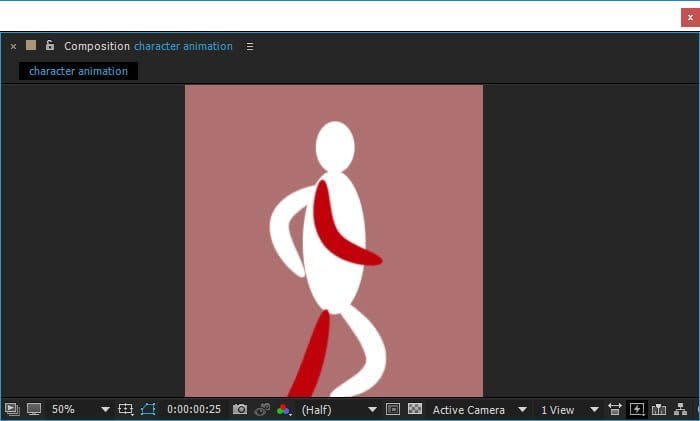The width and height of the screenshot is (700, 421).
Task: Close the Composition panel tab
Action: tap(13, 46)
